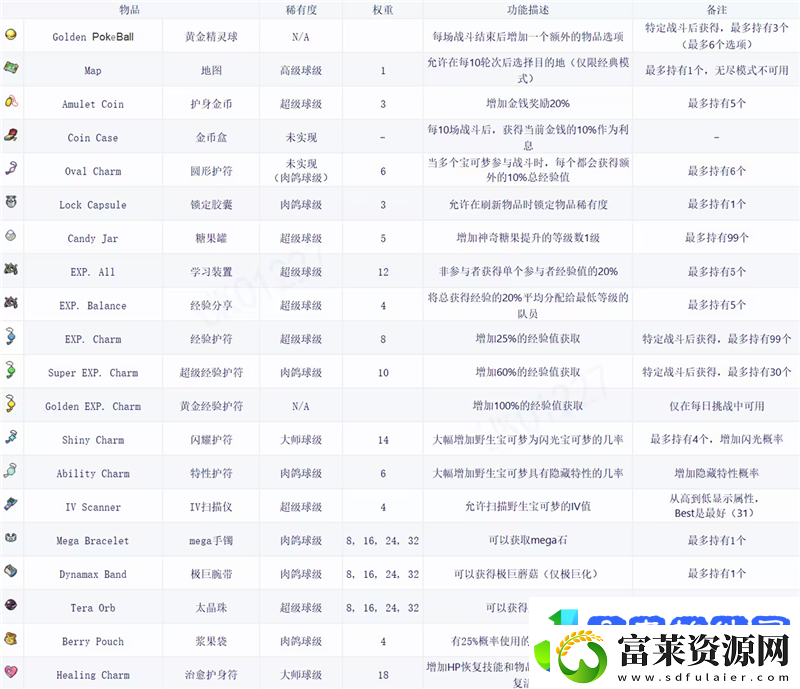Select the 'Tera Orb' name cell

coord(93,608)
